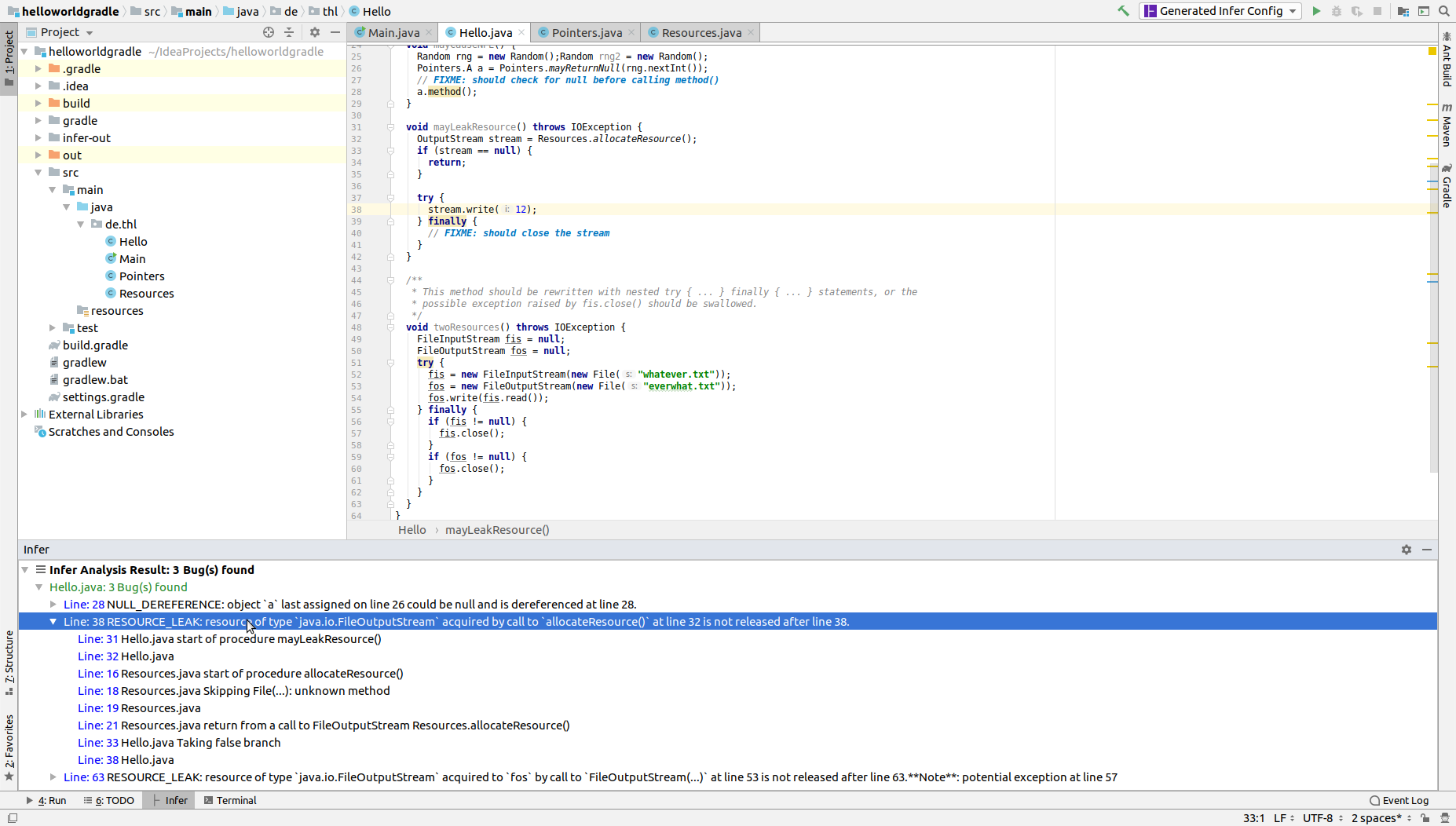The width and height of the screenshot is (1456, 826).
Task: Close the Resources.java editor tab
Action: click(751, 32)
